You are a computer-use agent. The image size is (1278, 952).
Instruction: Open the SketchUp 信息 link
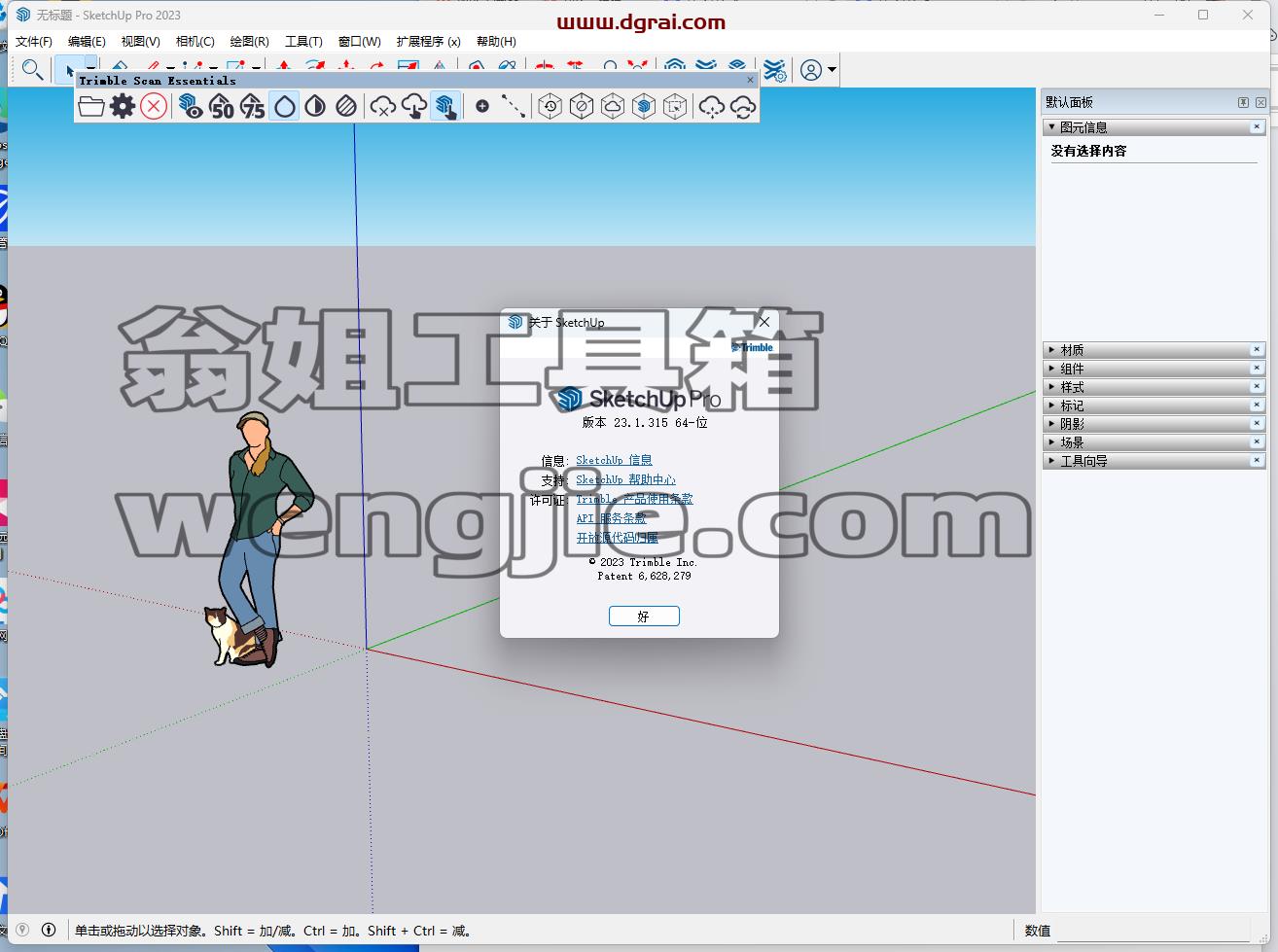614,460
